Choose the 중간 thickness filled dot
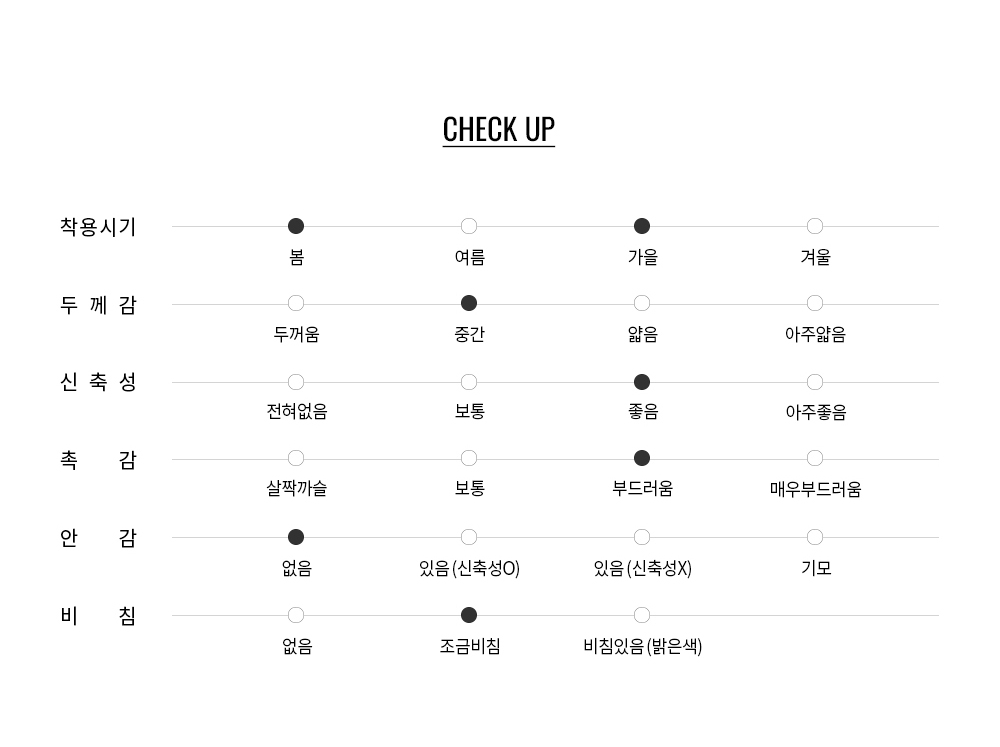Screen dimensions: 1000x747 [469, 303]
